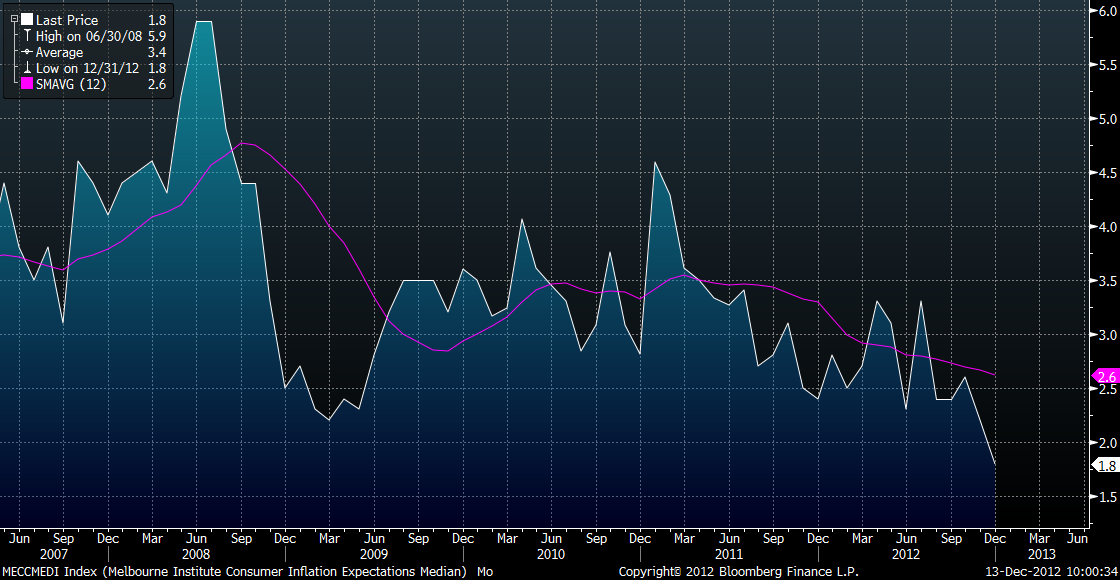Select the Average legend entry text
1120x580 pixels.
point(60,52)
